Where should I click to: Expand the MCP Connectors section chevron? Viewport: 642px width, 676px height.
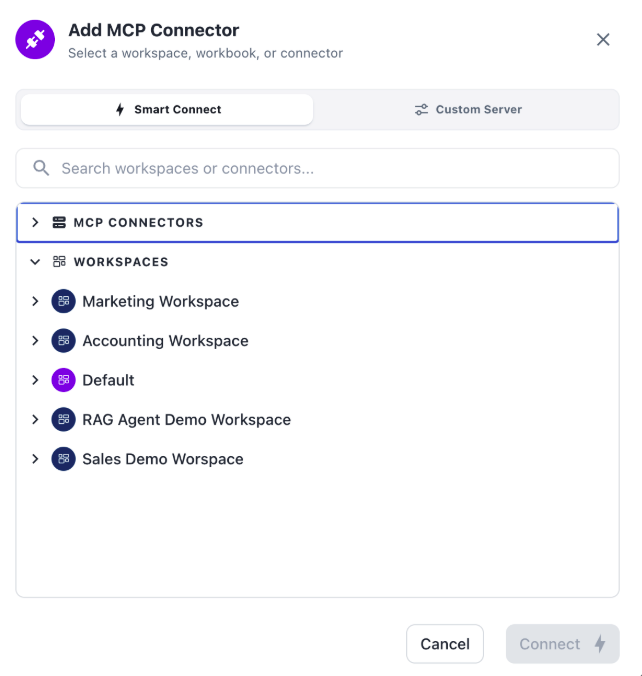pyautogui.click(x=35, y=222)
